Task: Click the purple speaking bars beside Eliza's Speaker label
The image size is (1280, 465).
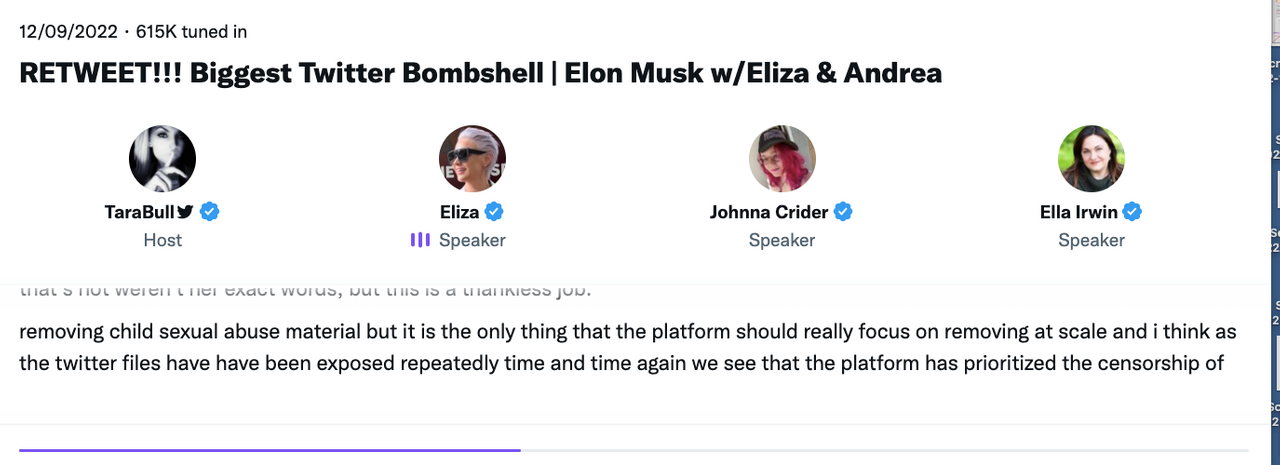Action: (420, 240)
